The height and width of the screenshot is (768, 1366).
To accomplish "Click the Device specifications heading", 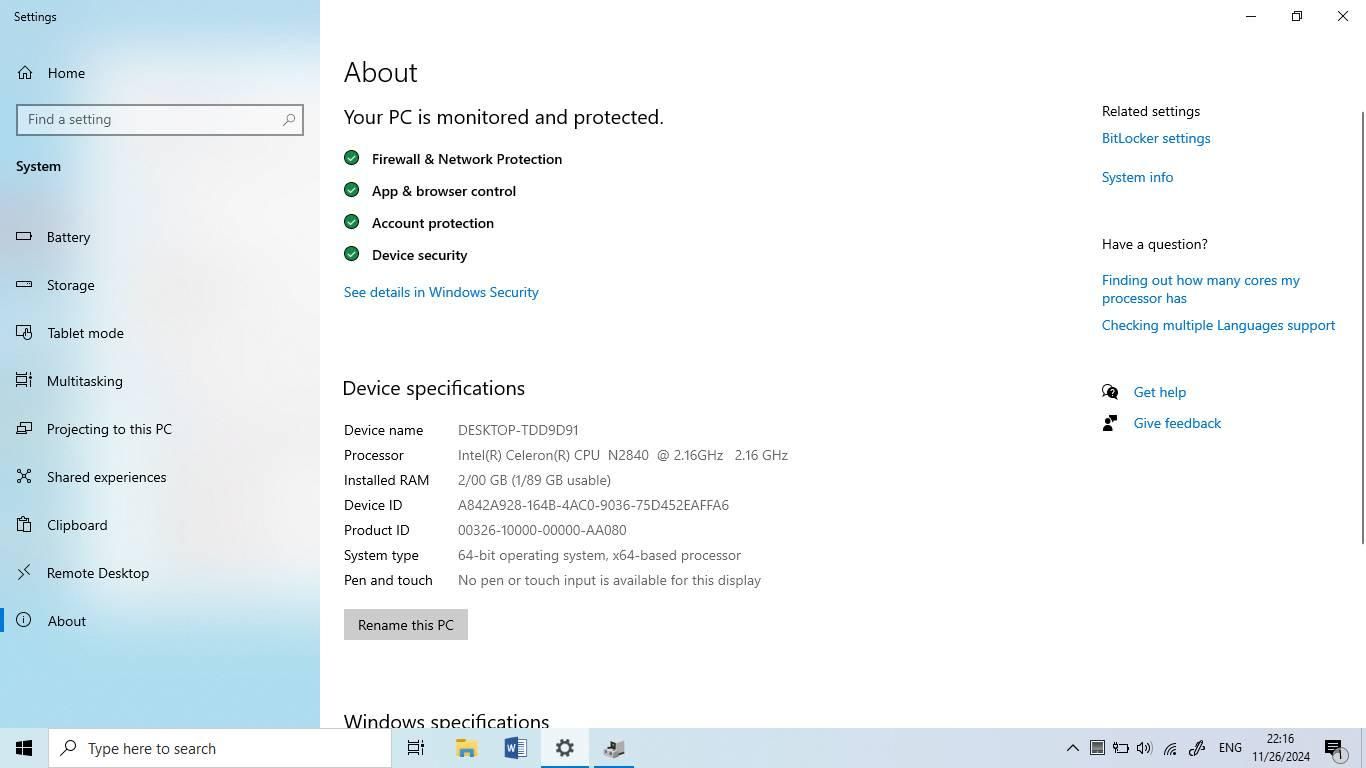I will (x=434, y=388).
